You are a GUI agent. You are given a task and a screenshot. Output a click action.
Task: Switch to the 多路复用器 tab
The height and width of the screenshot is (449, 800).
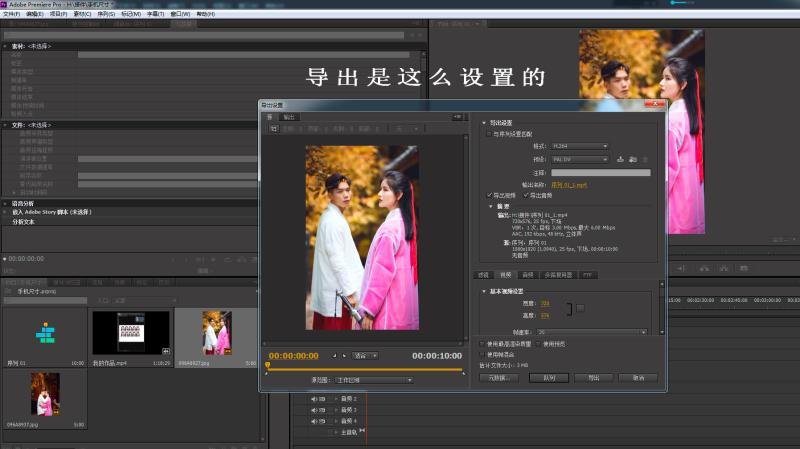(x=558, y=275)
